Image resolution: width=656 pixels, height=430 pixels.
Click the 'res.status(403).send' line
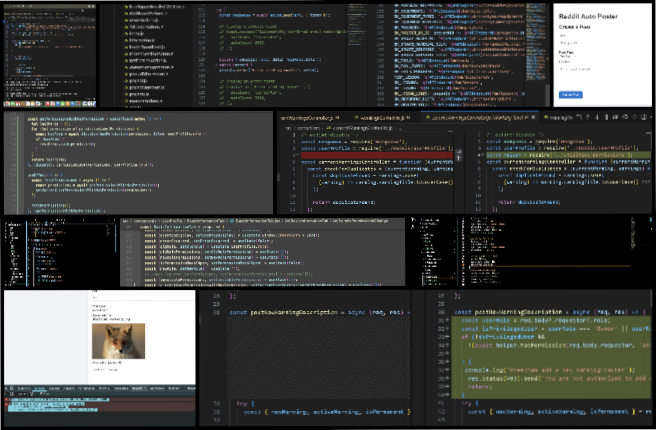(557, 379)
